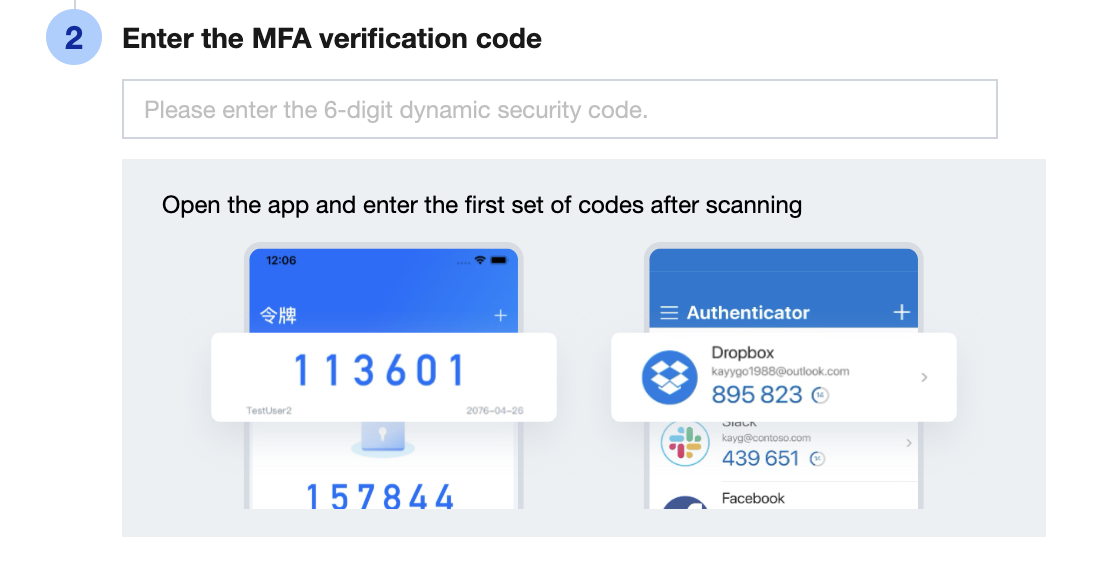Select the 157844 token code
The height and width of the screenshot is (576, 1094).
pos(380,497)
